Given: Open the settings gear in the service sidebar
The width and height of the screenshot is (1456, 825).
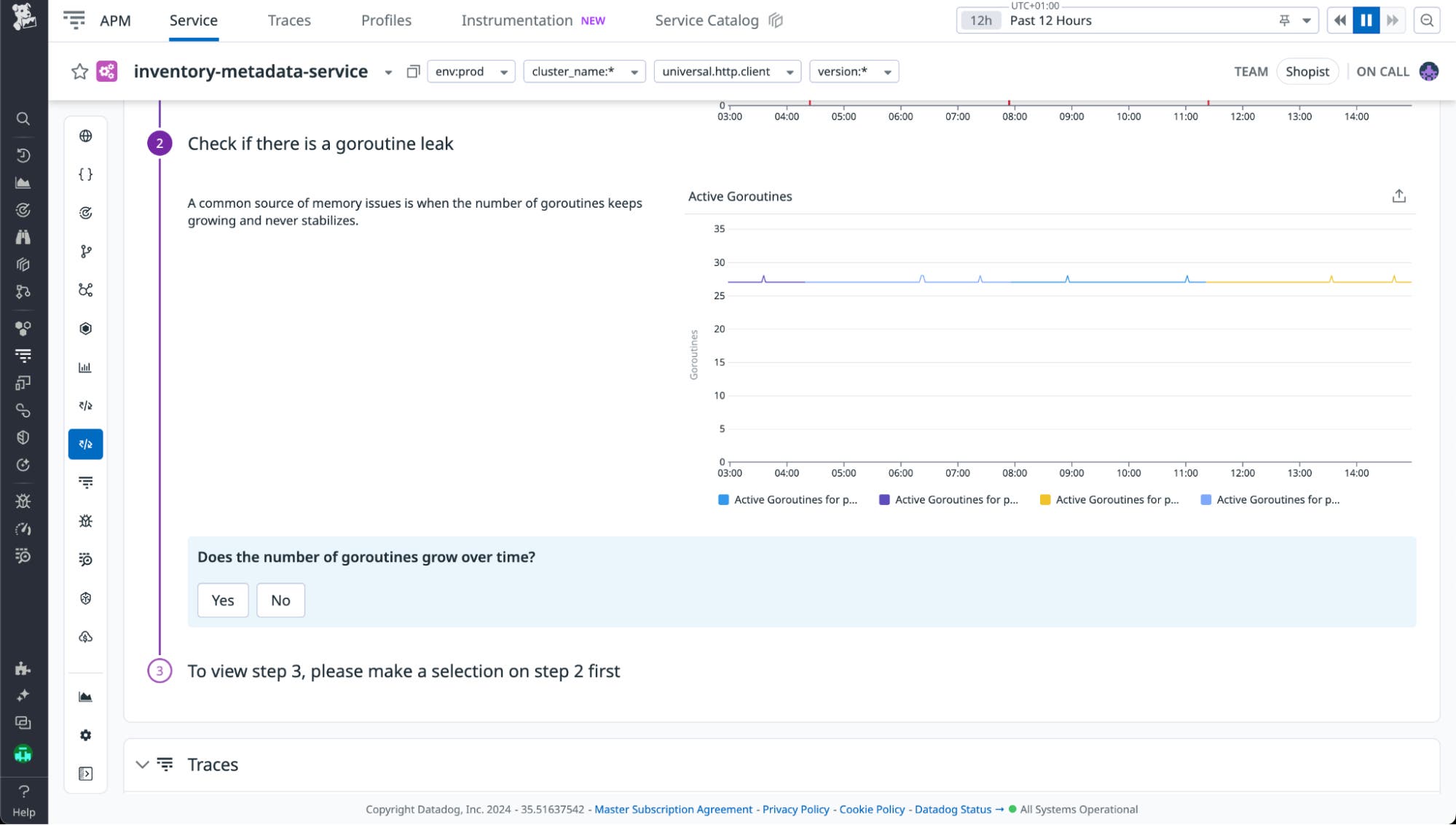Looking at the screenshot, I should [x=85, y=735].
